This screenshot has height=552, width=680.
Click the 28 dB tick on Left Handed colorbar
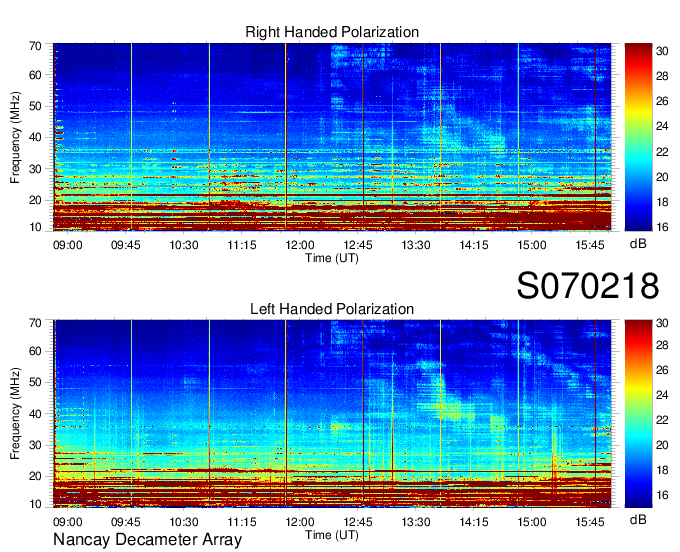(662, 346)
